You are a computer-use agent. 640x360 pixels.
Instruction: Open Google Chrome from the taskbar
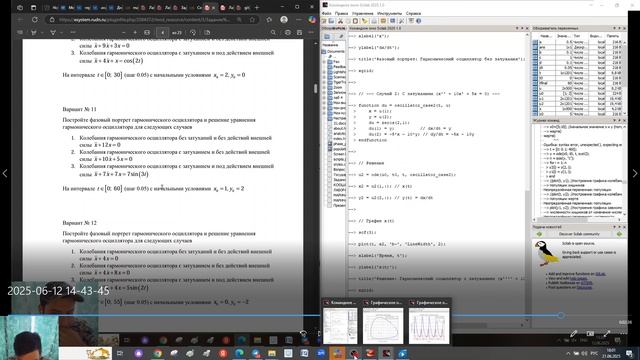158,353
